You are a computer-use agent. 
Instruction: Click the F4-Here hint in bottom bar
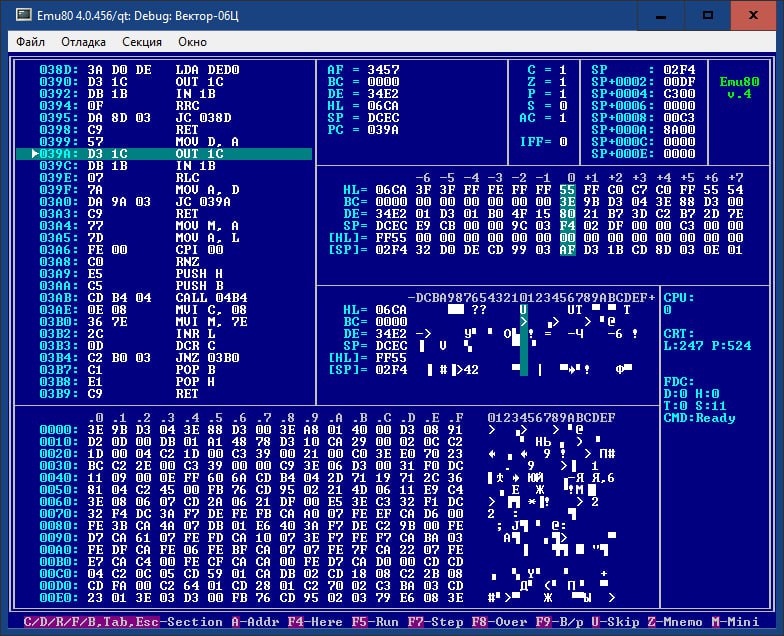pos(313,621)
